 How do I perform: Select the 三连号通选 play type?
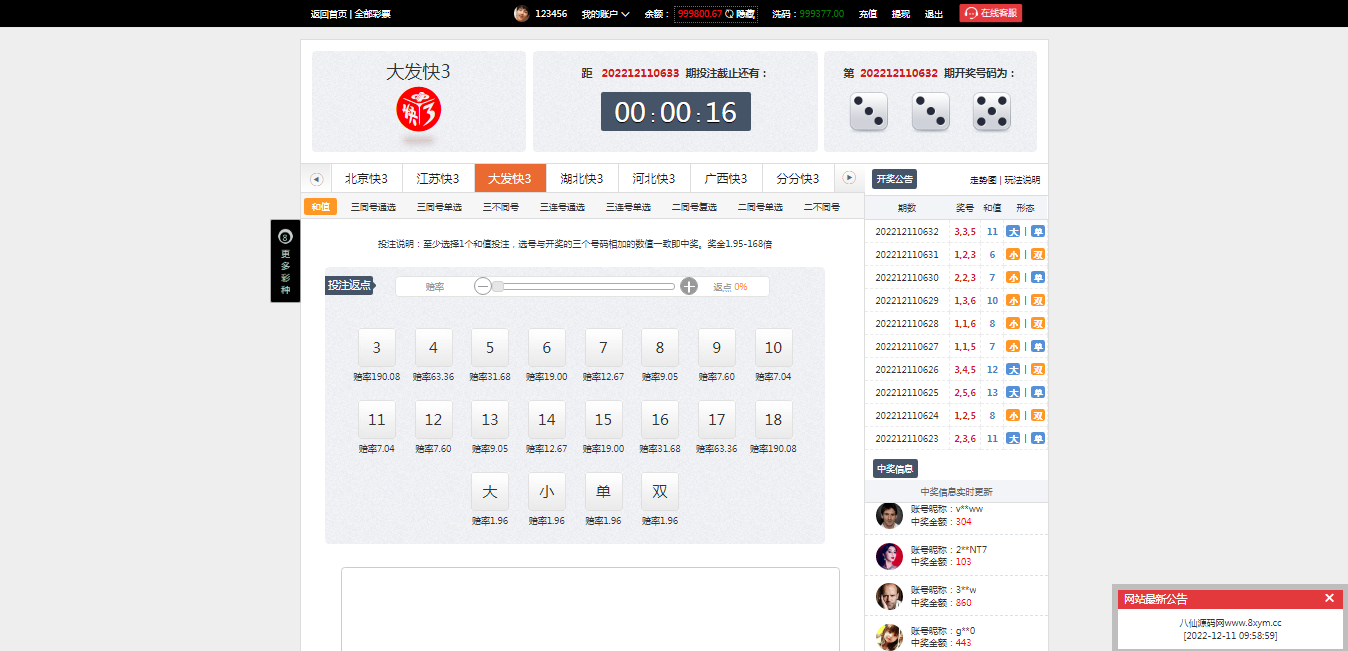pos(562,207)
